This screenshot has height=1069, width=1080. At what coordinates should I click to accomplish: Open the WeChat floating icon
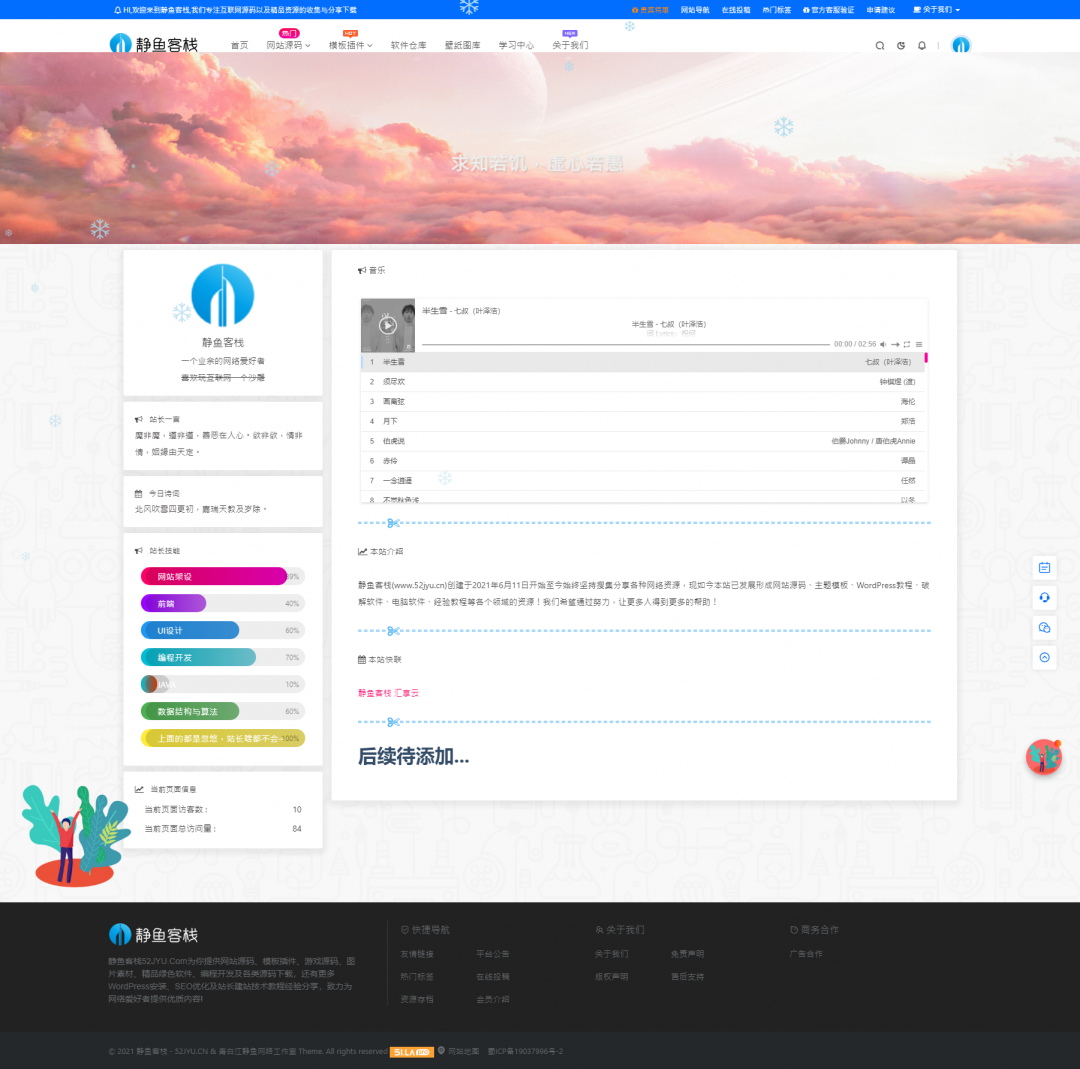click(1044, 627)
